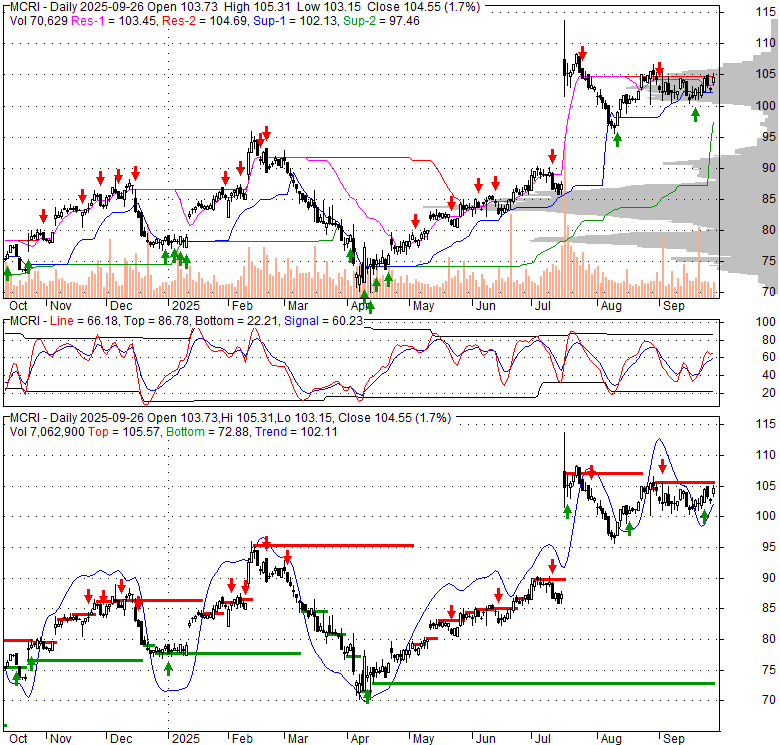Image resolution: width=780 pixels, height=745 pixels.
Task: Click the 'Sep' month label under the top chart
Action: tap(674, 306)
